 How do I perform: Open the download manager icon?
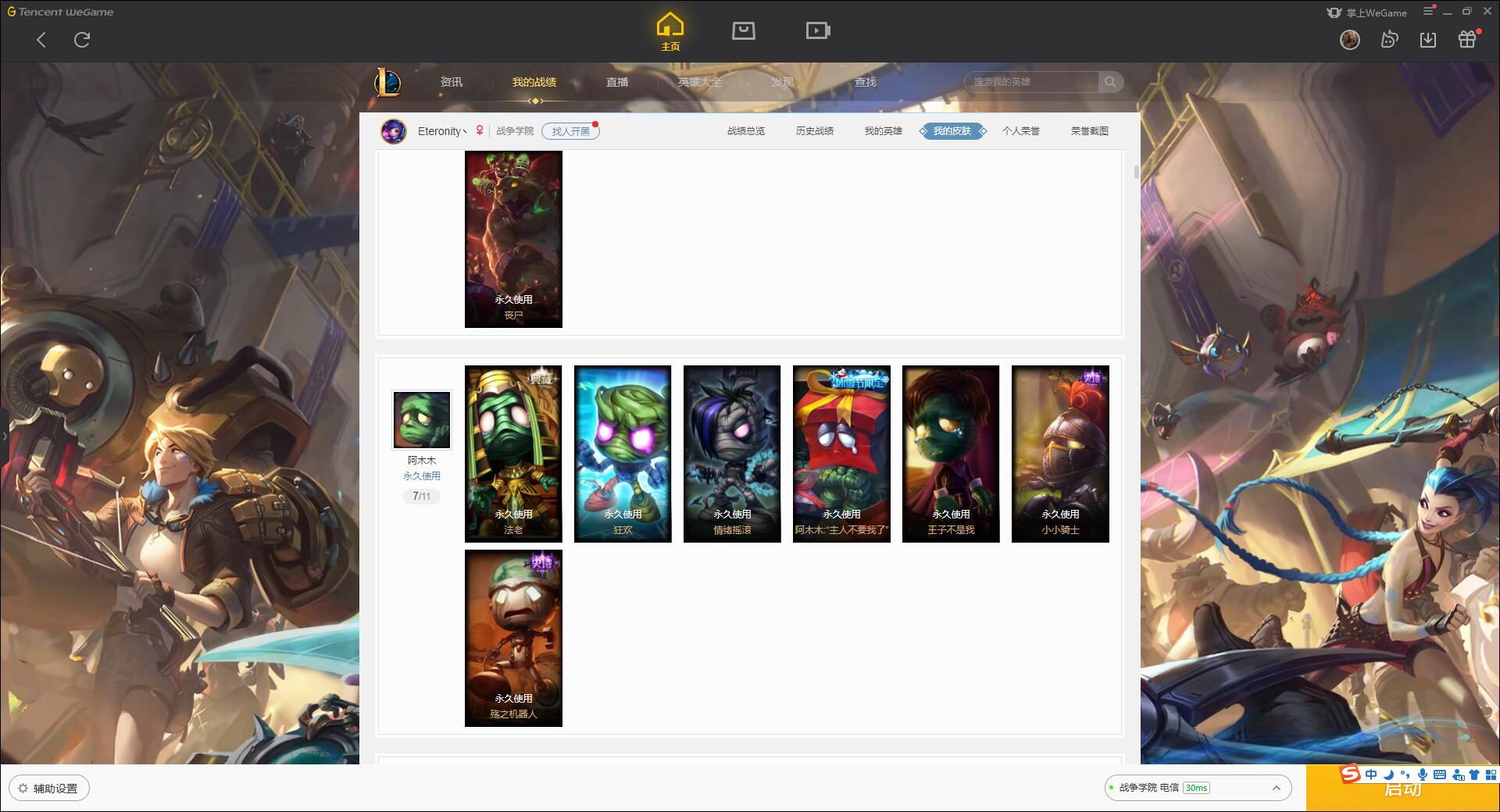pyautogui.click(x=1428, y=39)
